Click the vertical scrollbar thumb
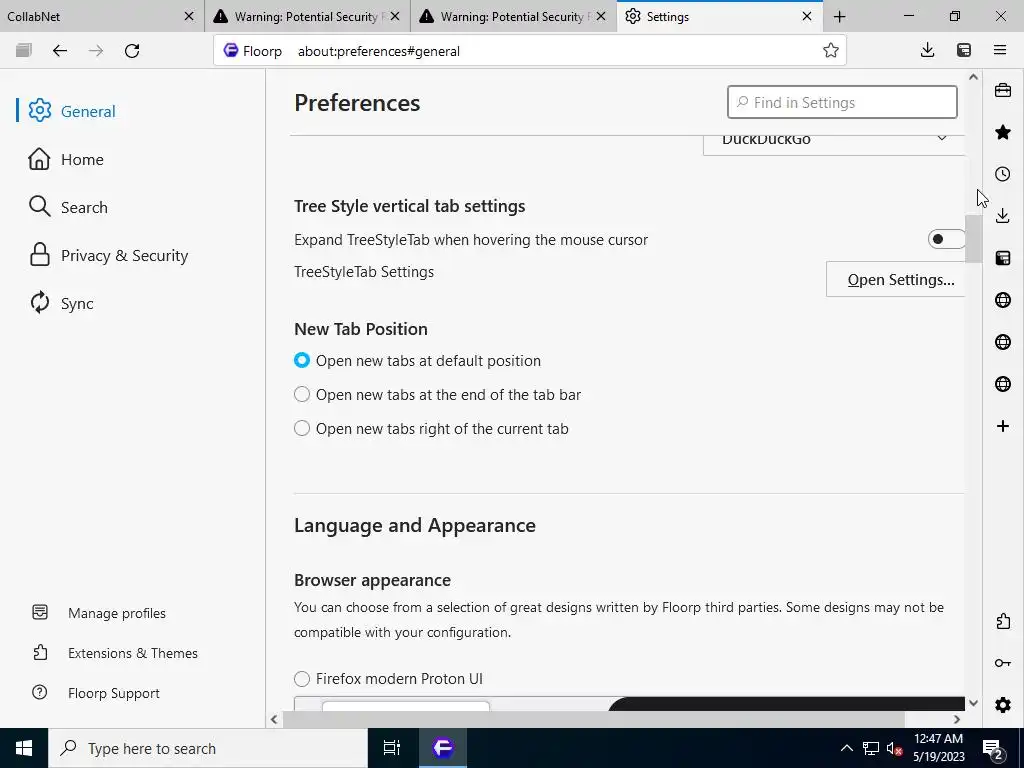Viewport: 1024px width, 768px height. click(974, 238)
